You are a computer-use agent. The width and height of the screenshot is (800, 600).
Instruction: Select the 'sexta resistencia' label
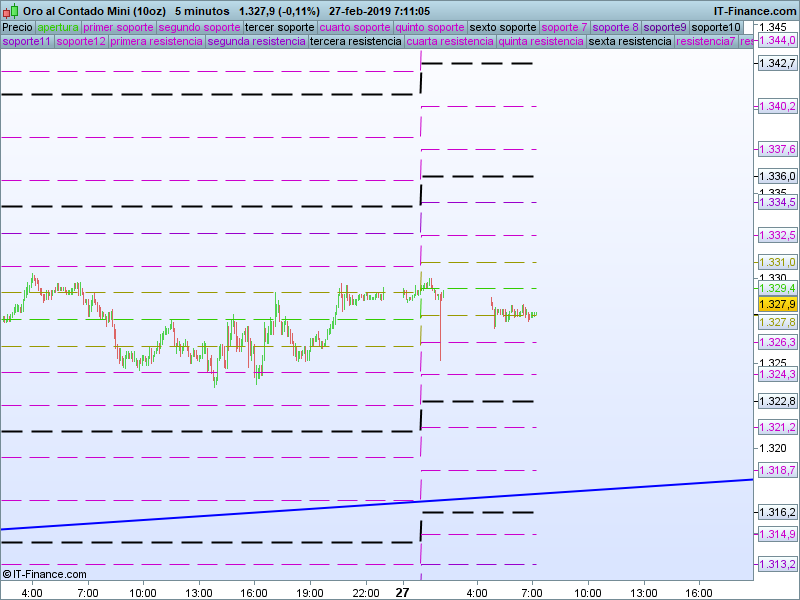pyautogui.click(x=630, y=42)
